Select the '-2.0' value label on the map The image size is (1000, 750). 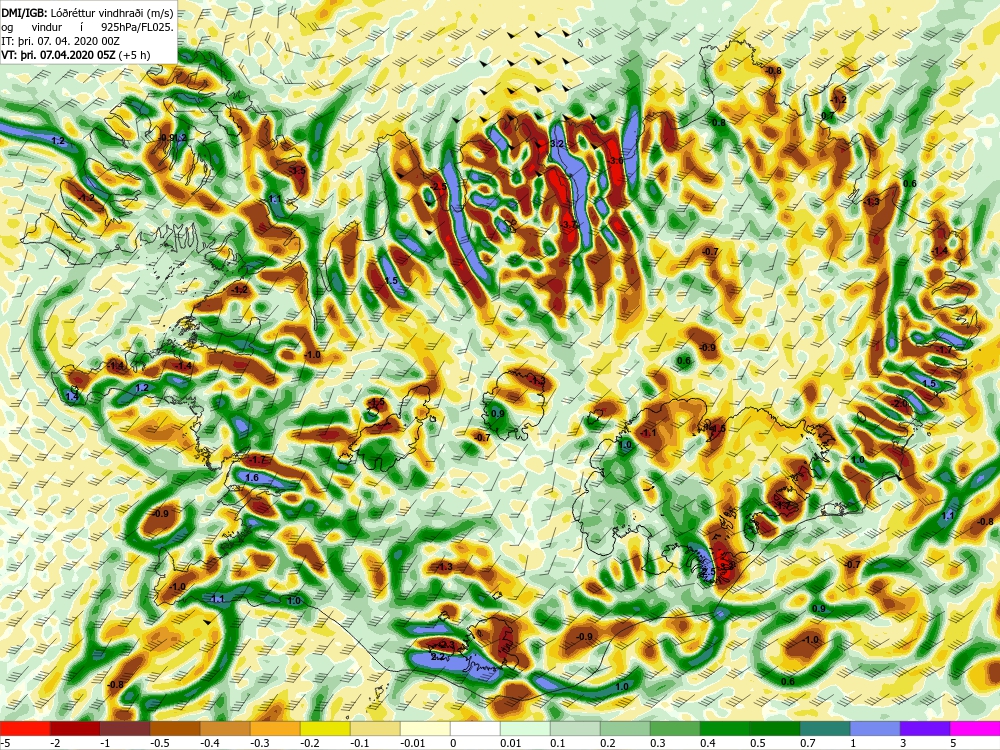click(899, 404)
